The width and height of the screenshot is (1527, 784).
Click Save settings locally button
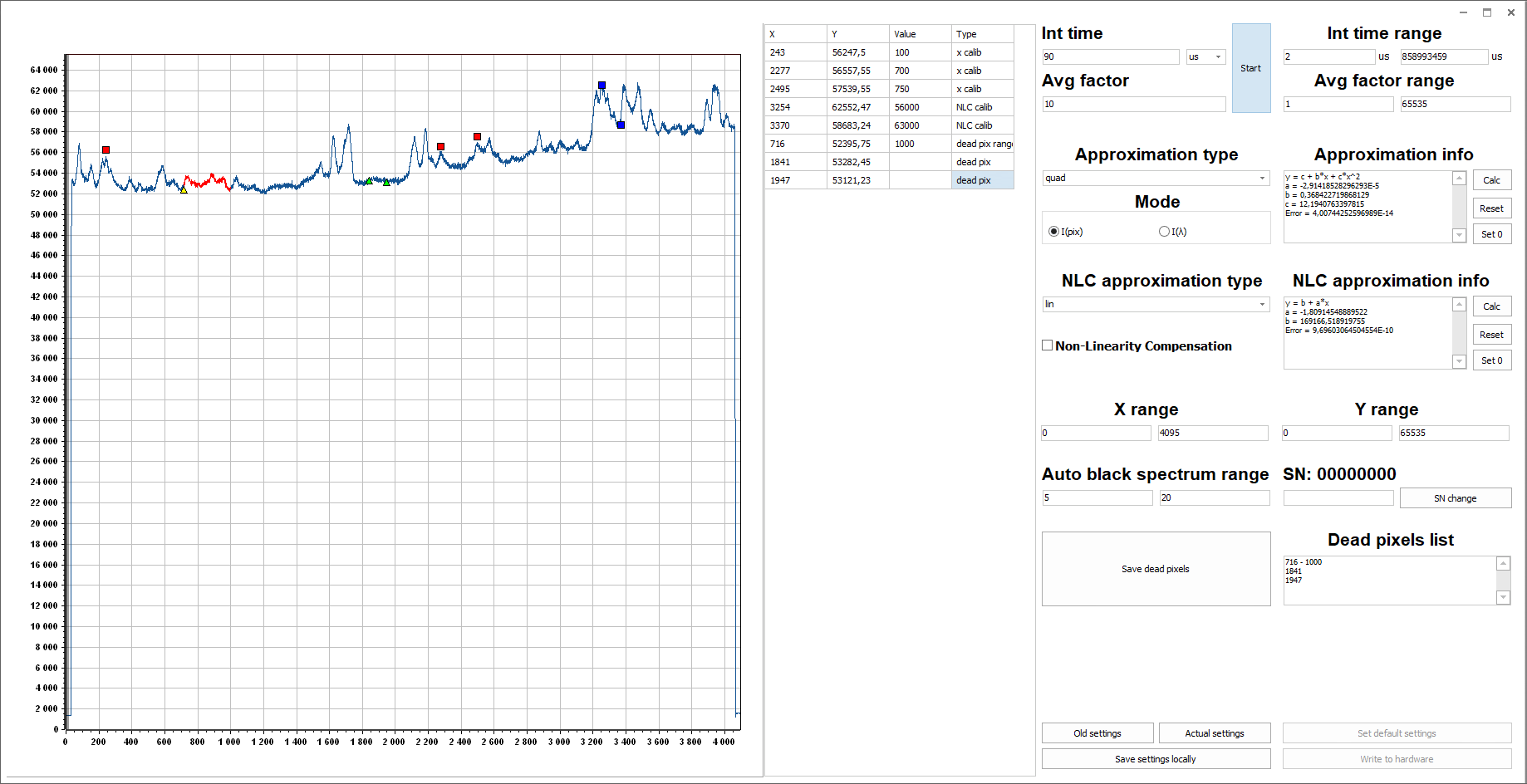coord(1155,759)
